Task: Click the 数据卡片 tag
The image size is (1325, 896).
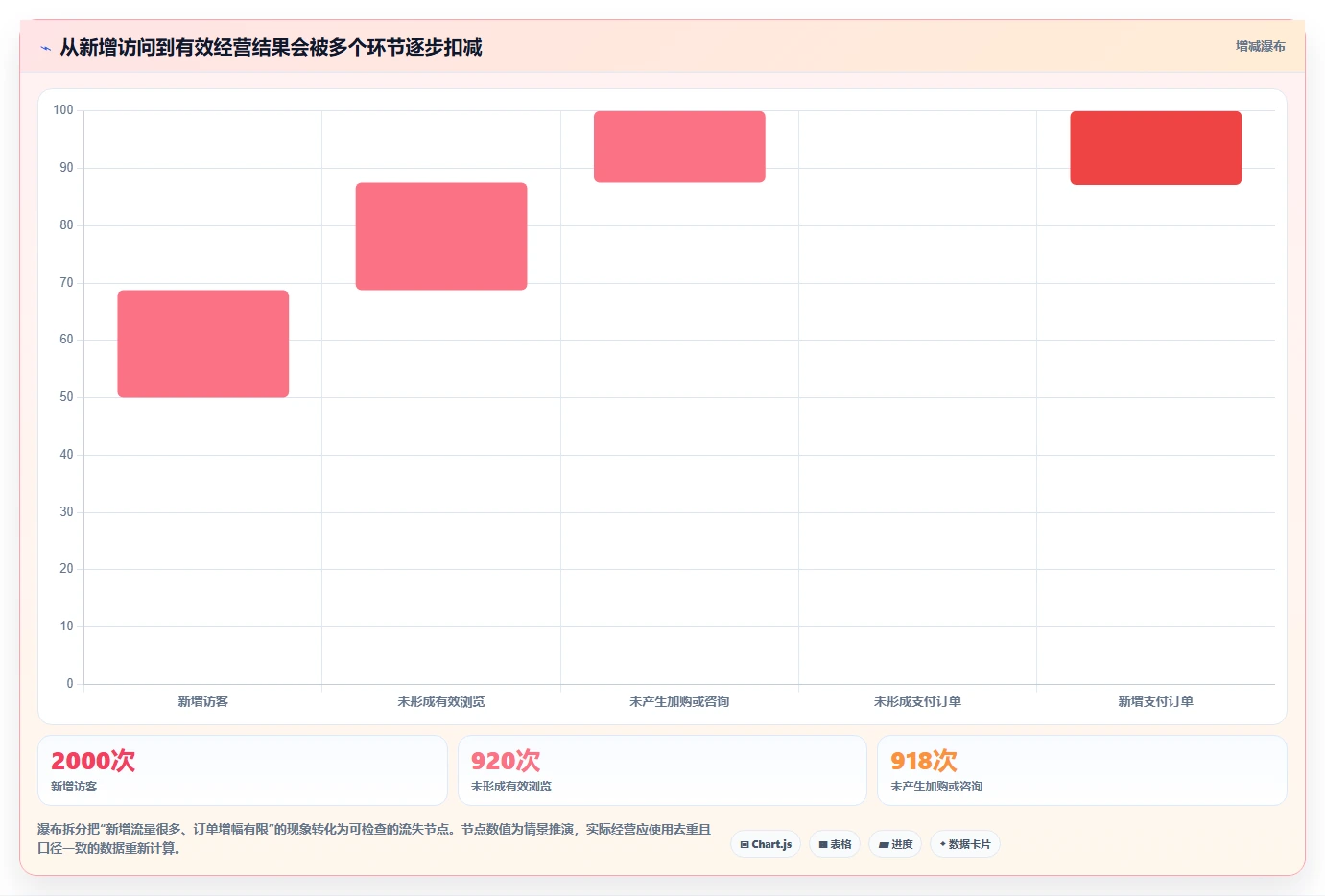Action: (x=965, y=844)
